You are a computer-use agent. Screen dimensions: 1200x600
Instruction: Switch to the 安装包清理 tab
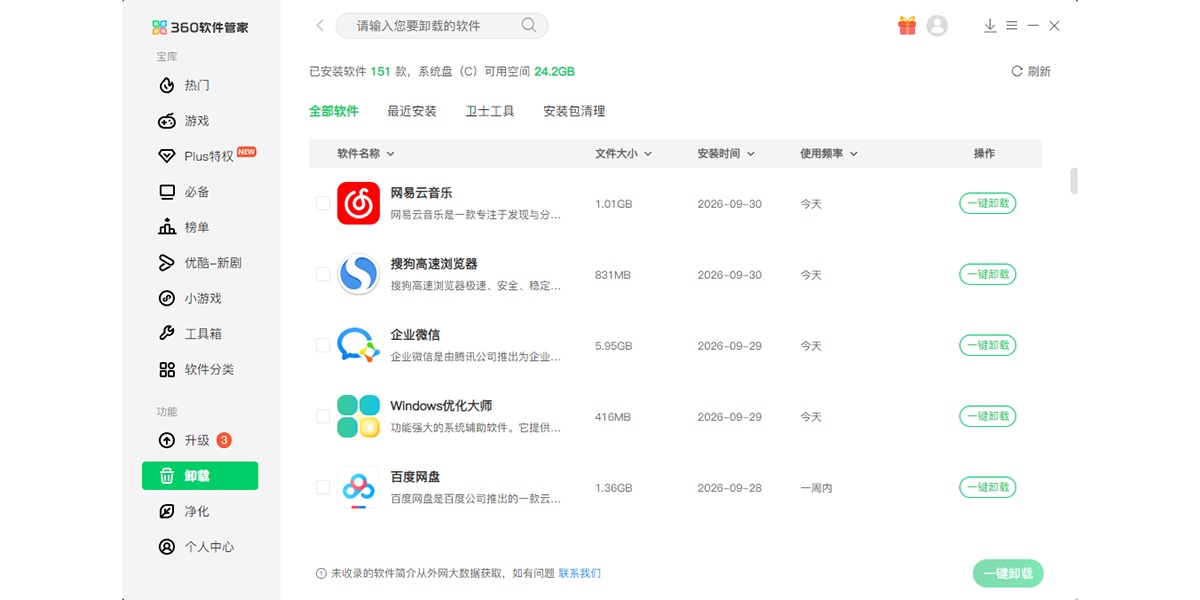click(574, 111)
